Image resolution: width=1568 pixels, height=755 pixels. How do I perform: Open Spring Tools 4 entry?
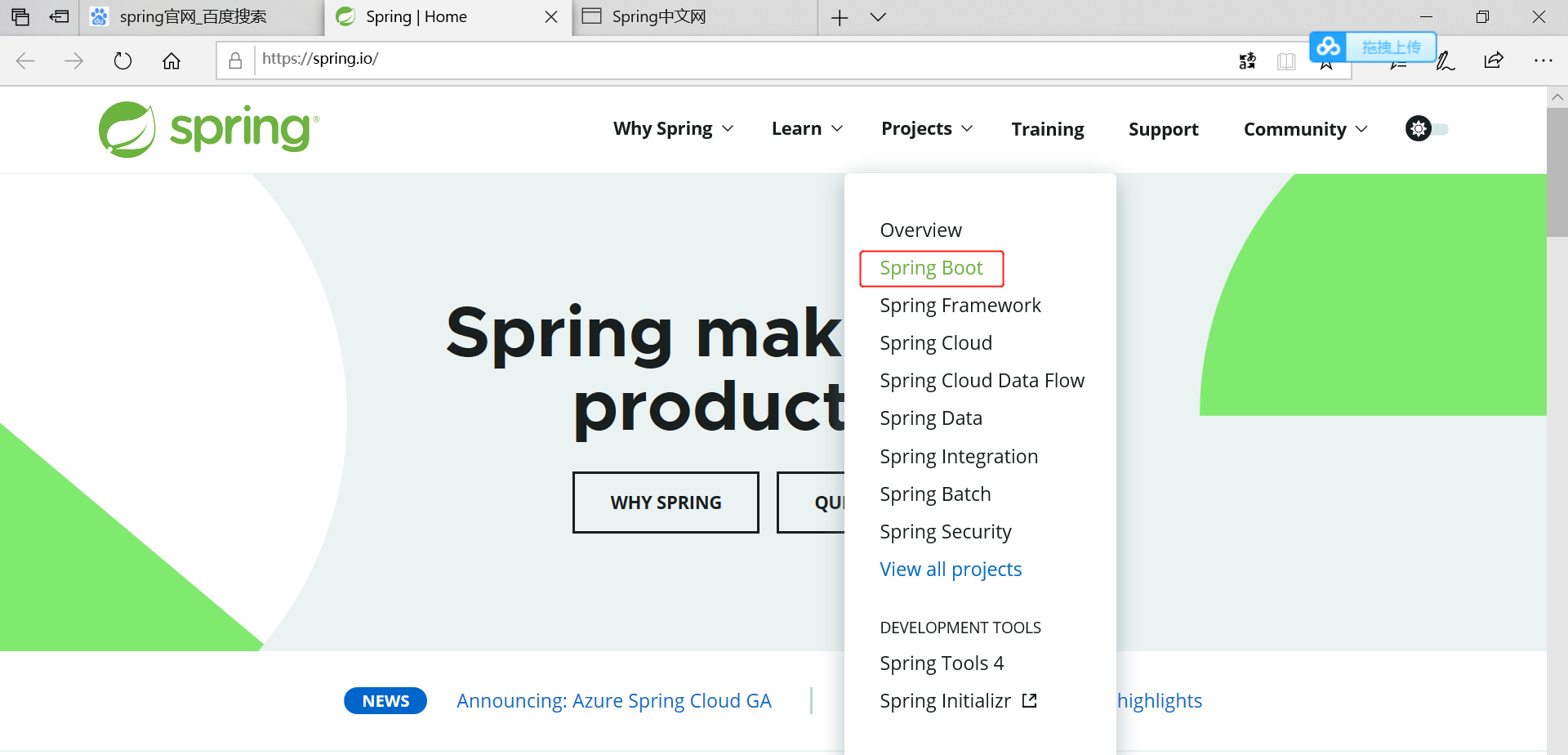coord(942,663)
